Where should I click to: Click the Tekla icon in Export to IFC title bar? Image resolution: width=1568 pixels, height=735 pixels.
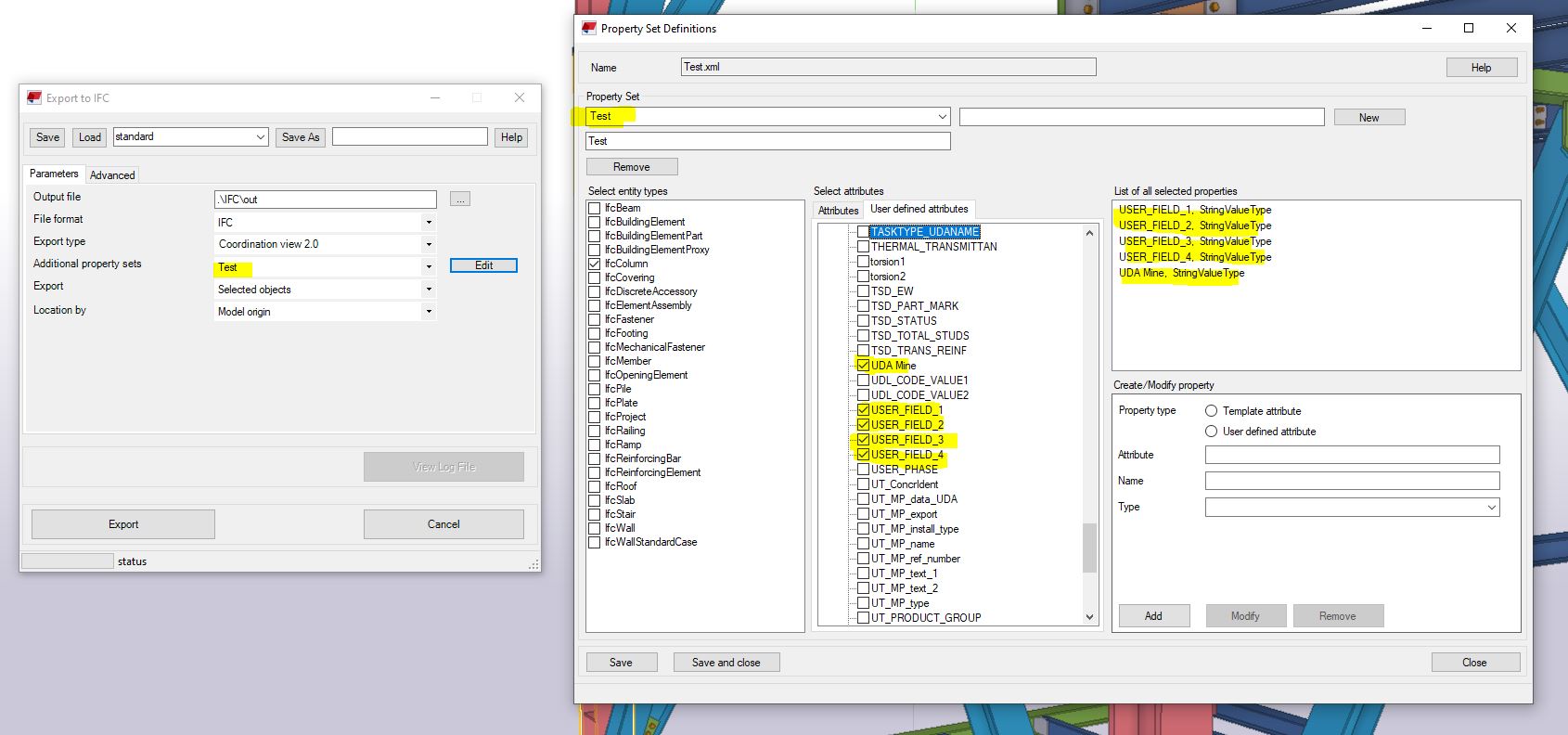[x=34, y=97]
